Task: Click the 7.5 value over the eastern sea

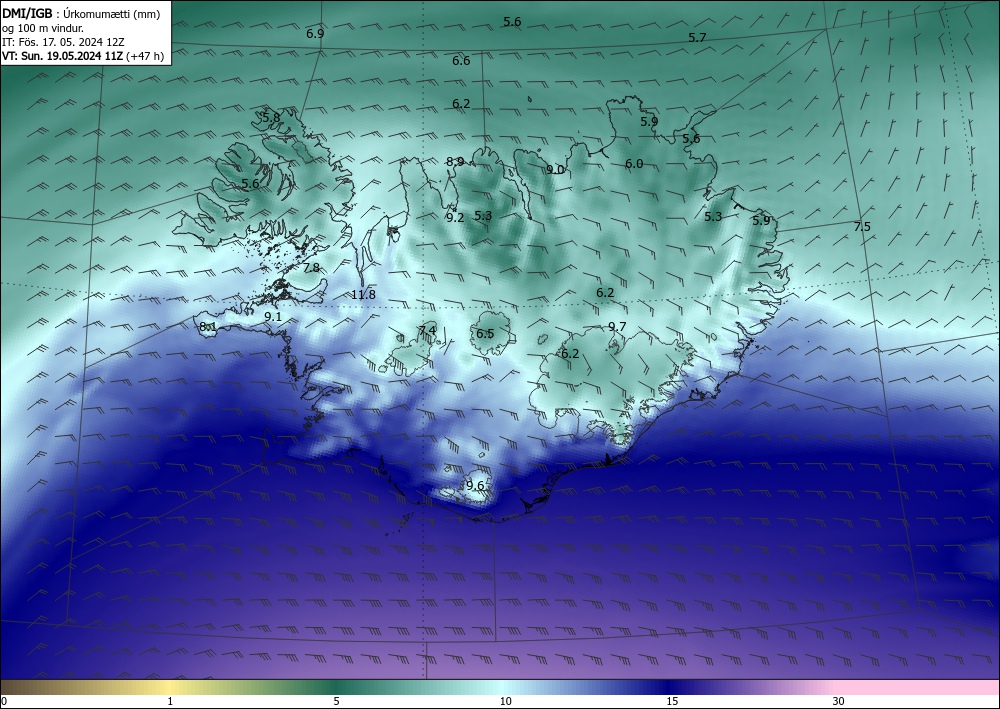Action: [862, 226]
